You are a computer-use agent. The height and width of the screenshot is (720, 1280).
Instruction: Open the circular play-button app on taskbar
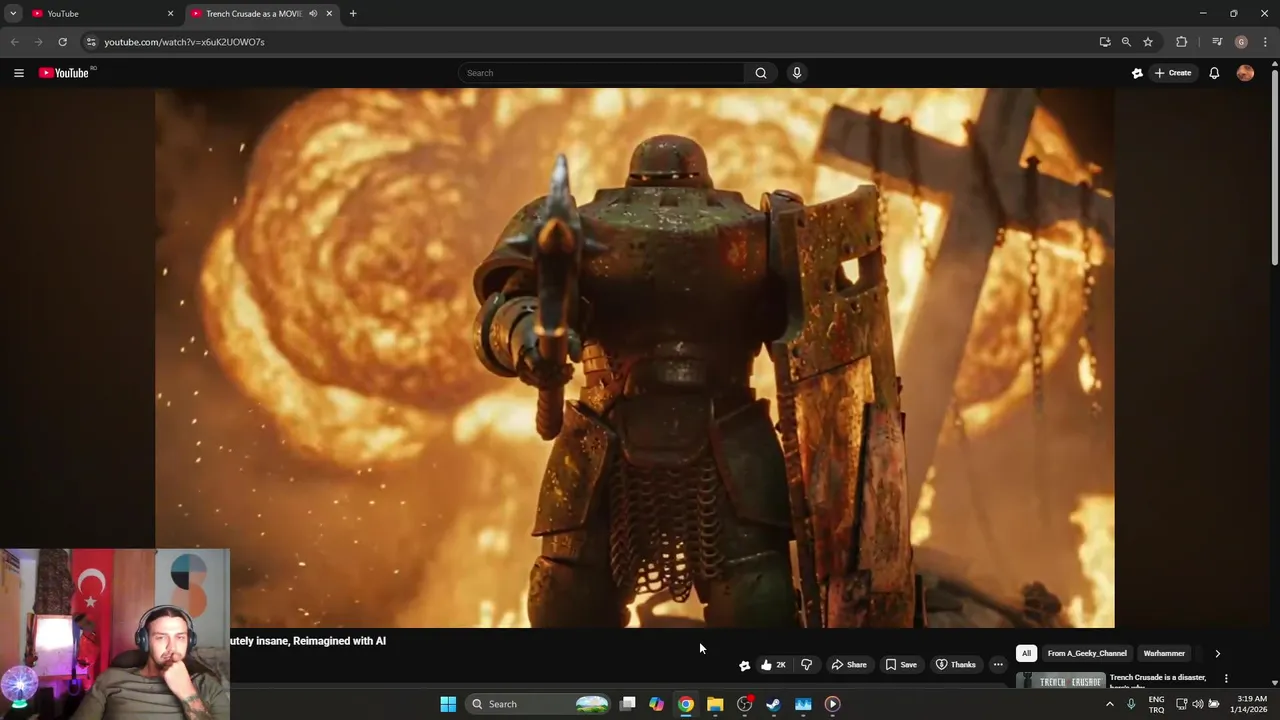tap(832, 704)
